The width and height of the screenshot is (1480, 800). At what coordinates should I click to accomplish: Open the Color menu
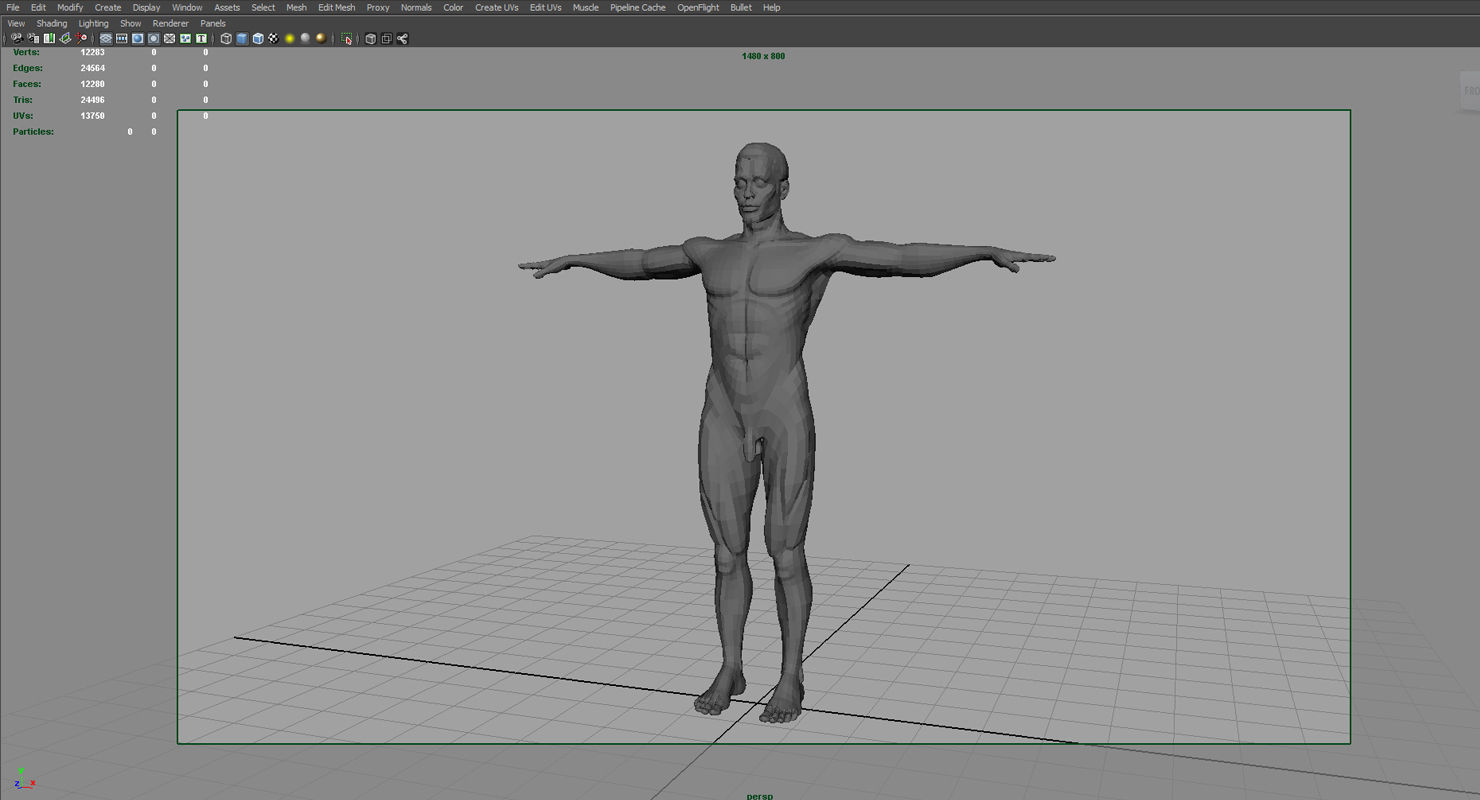click(453, 7)
